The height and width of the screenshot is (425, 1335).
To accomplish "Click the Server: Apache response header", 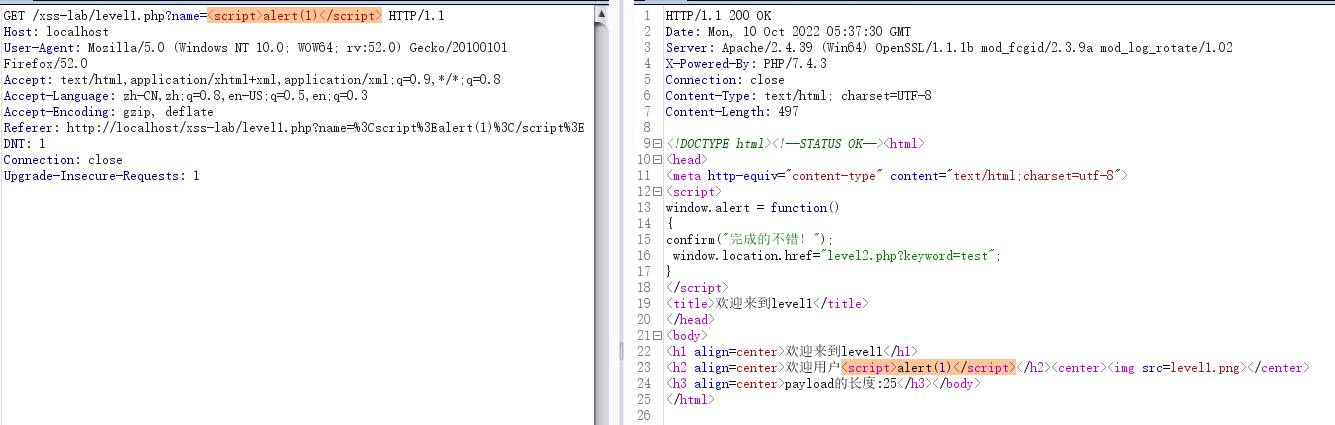I will (949, 48).
